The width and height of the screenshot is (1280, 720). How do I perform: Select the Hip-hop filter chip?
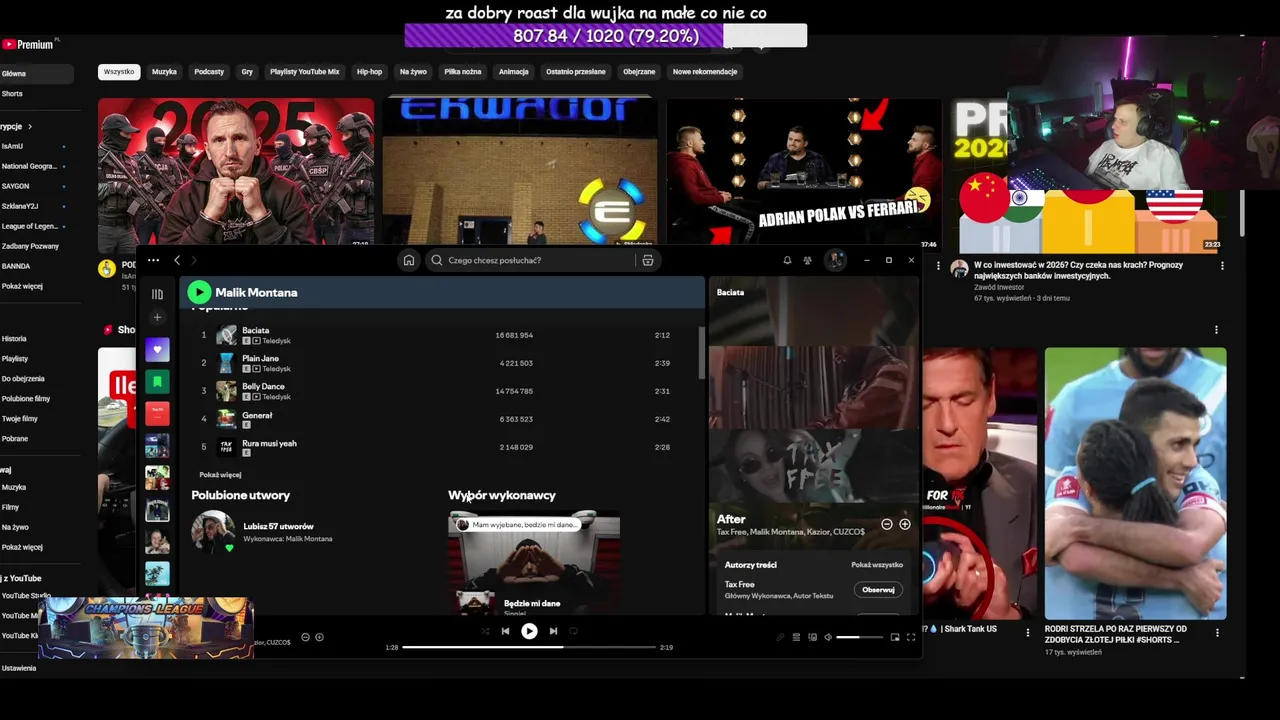coord(369,72)
